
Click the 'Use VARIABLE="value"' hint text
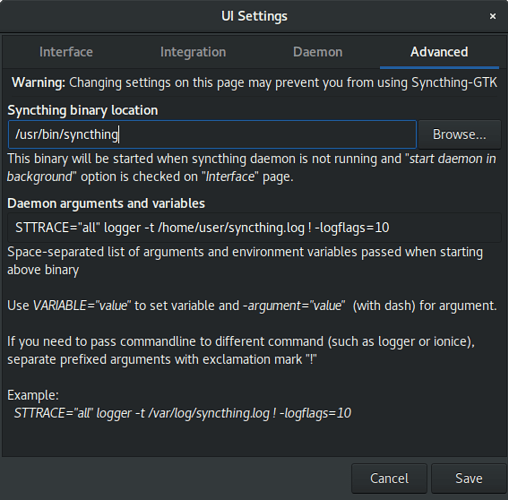point(252,306)
